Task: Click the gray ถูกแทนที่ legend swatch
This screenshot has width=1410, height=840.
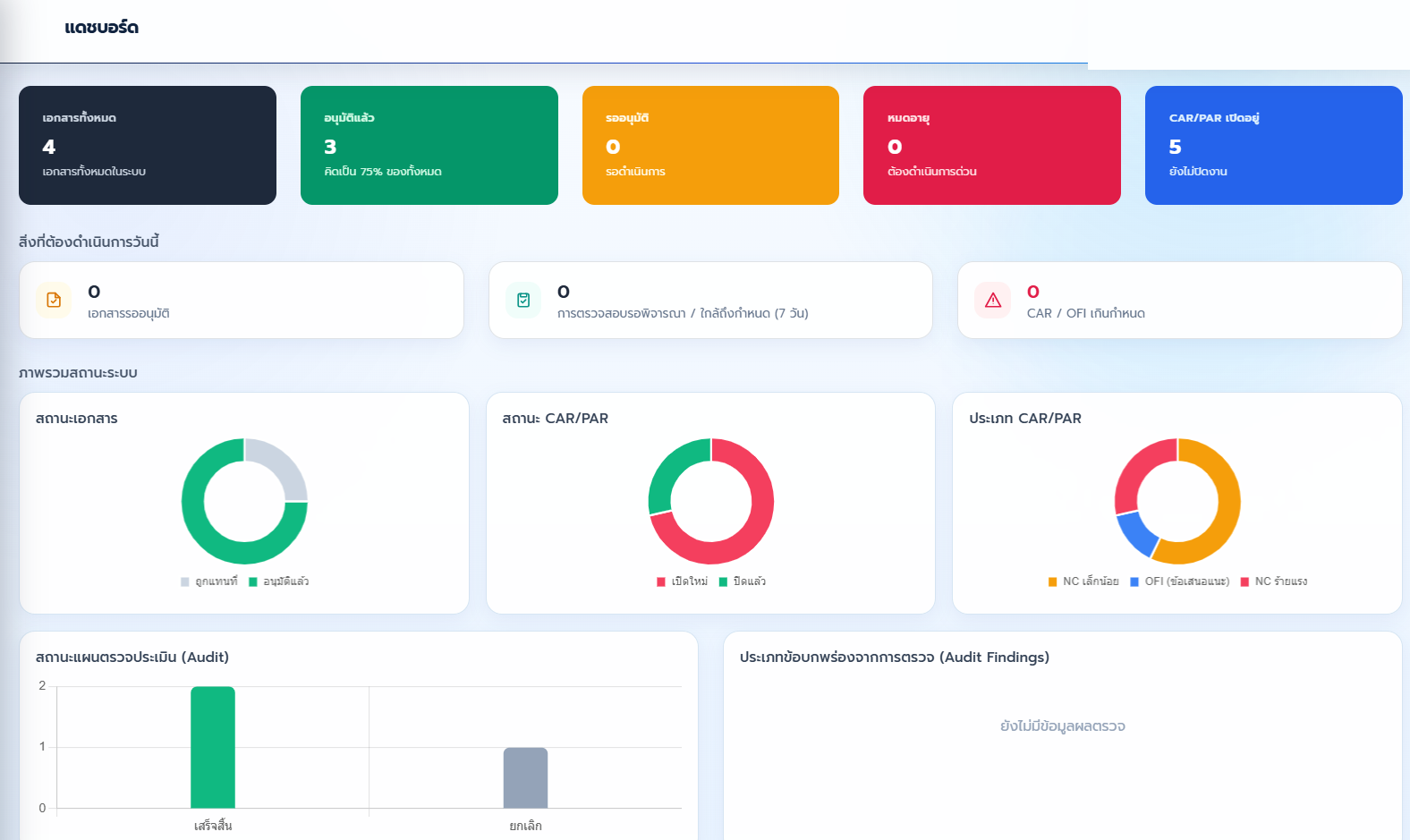Action: (185, 581)
